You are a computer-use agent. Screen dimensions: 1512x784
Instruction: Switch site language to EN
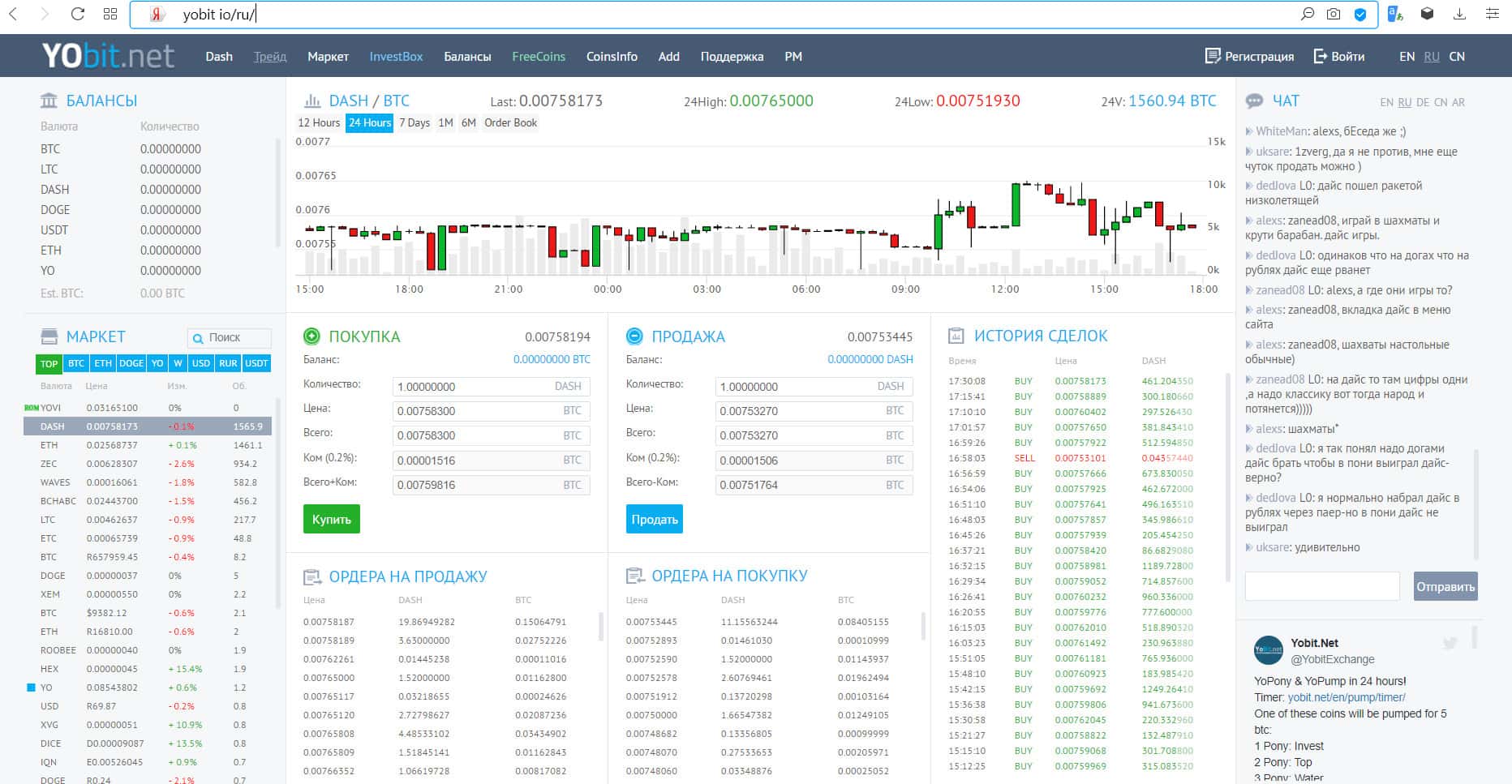click(x=1407, y=57)
